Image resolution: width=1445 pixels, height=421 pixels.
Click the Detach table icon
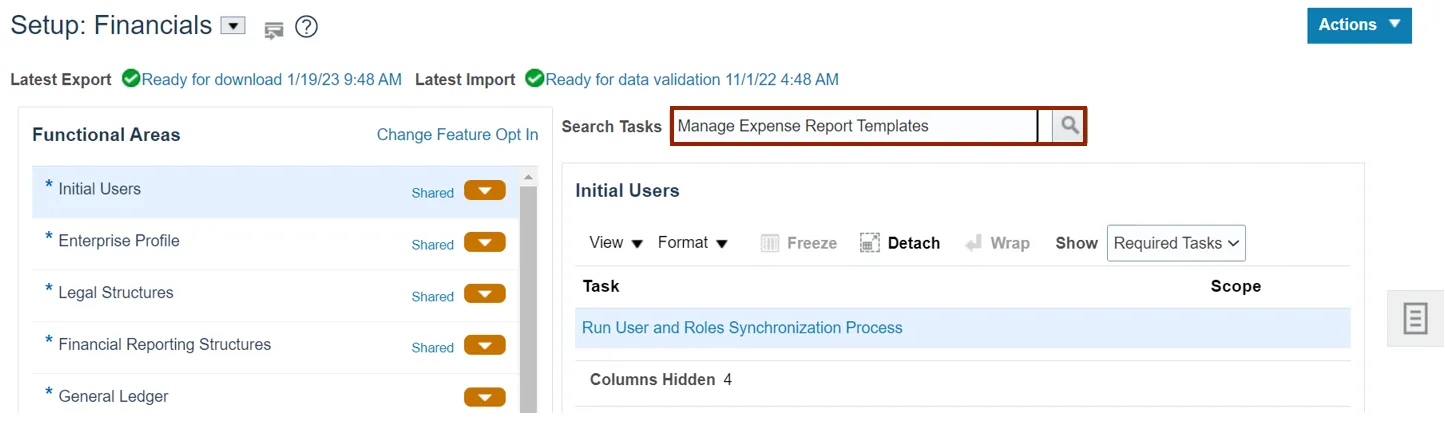(x=870, y=243)
